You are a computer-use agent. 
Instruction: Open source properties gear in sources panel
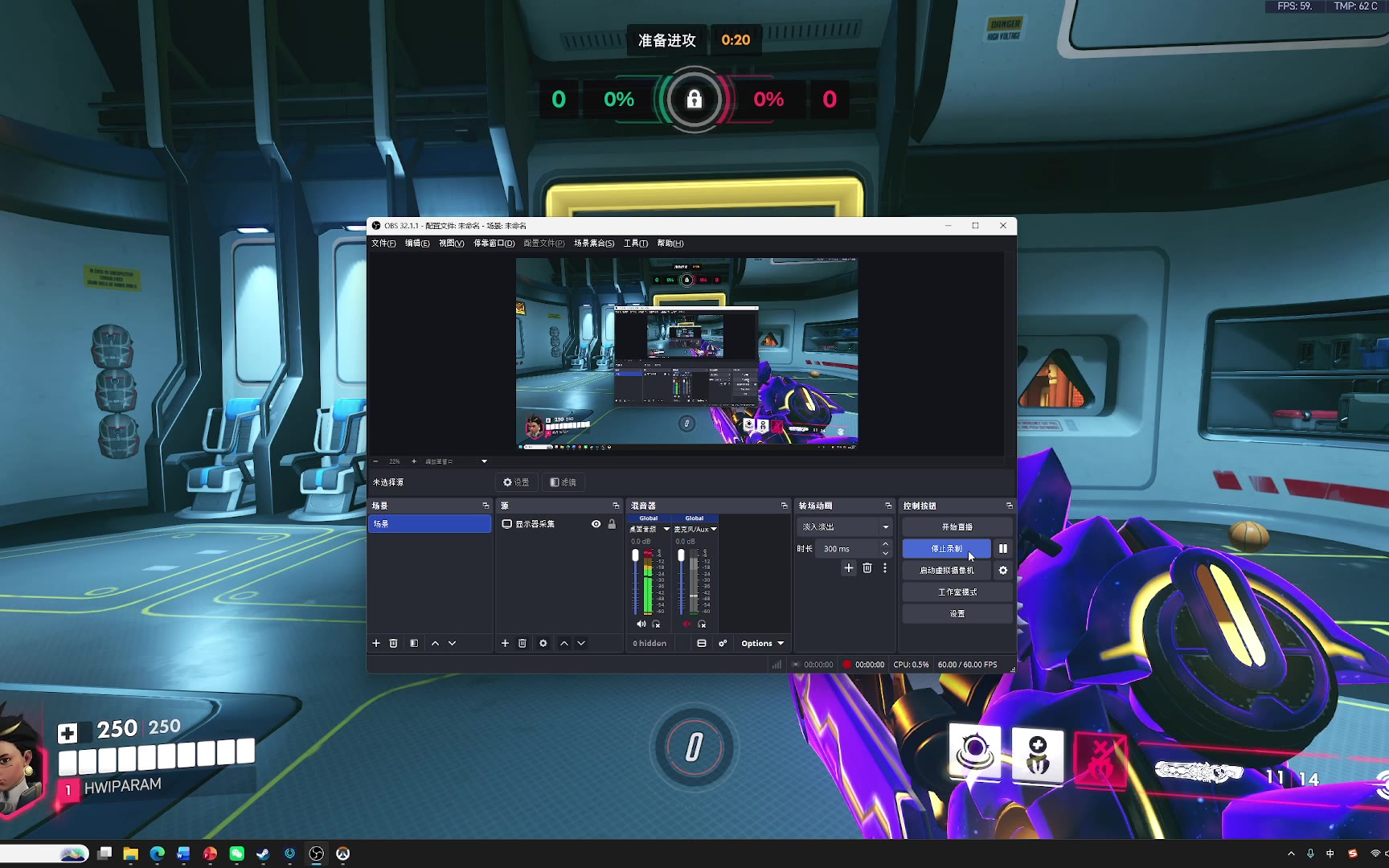tap(543, 643)
